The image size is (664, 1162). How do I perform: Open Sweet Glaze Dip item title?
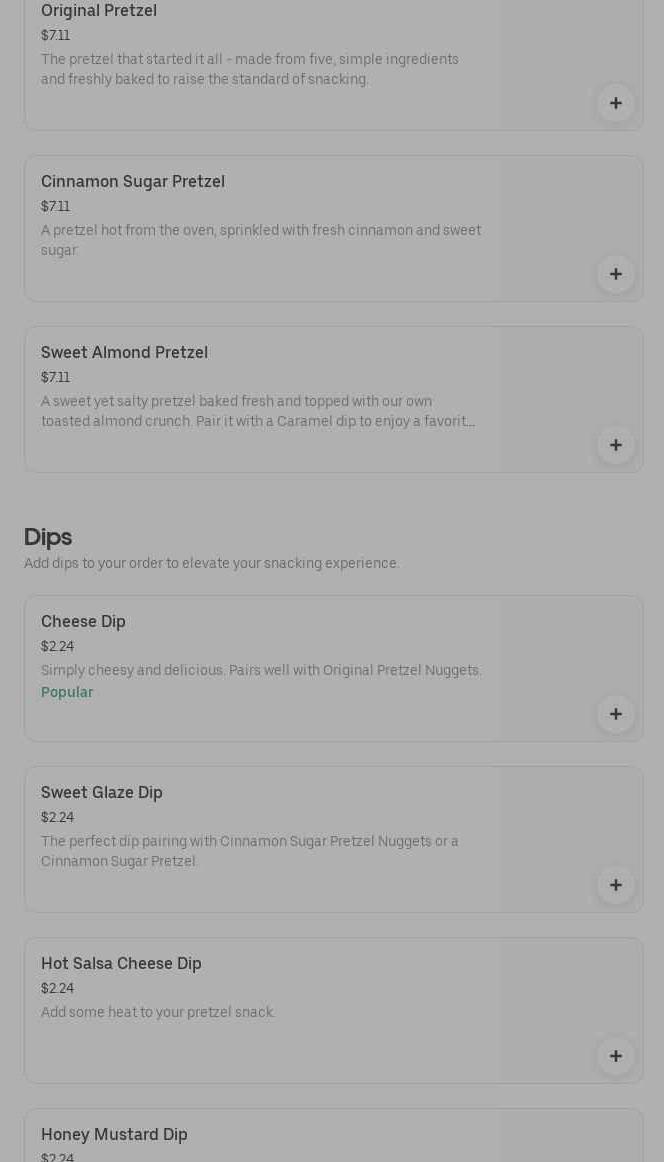click(x=102, y=793)
